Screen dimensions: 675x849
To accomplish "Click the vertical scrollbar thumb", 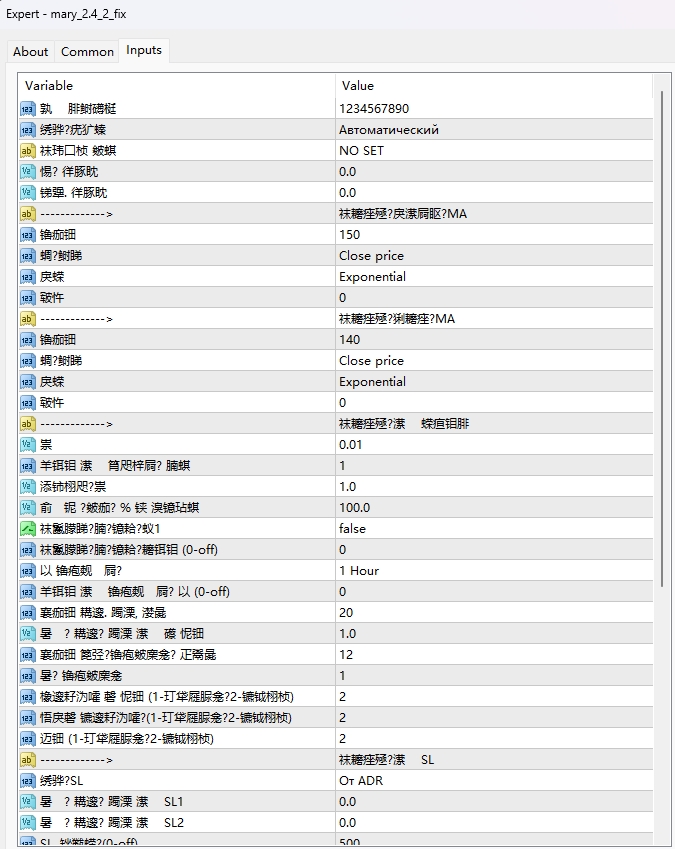I will (x=661, y=338).
